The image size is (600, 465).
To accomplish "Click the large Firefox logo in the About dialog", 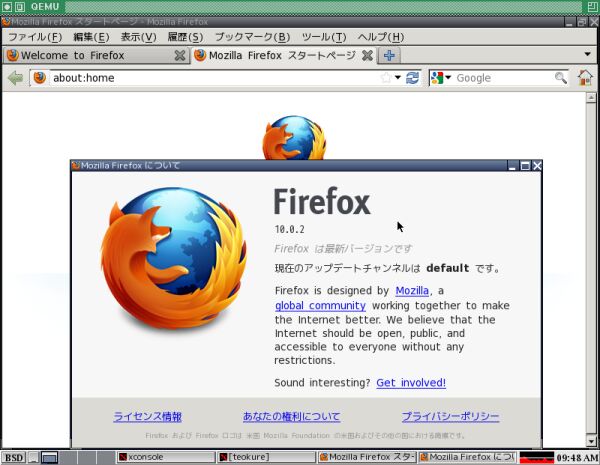I will click(174, 257).
